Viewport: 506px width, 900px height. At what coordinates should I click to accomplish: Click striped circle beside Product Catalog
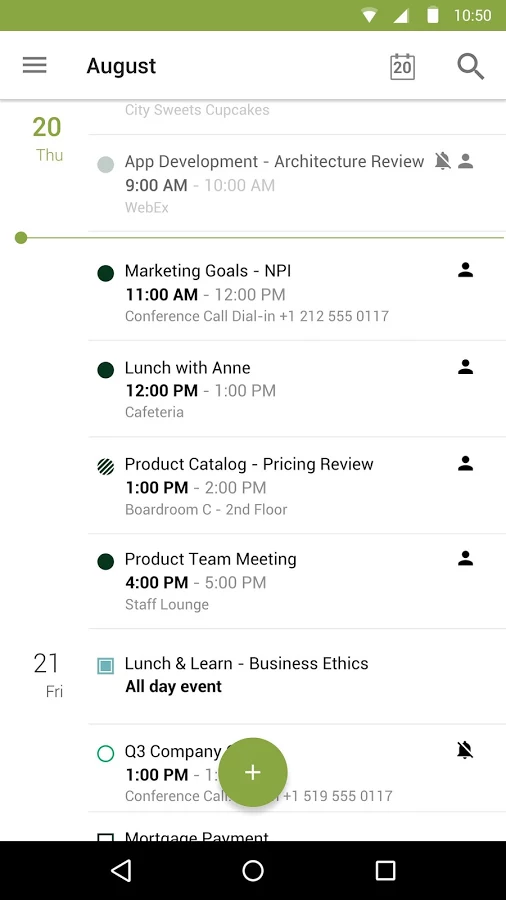[x=106, y=466]
